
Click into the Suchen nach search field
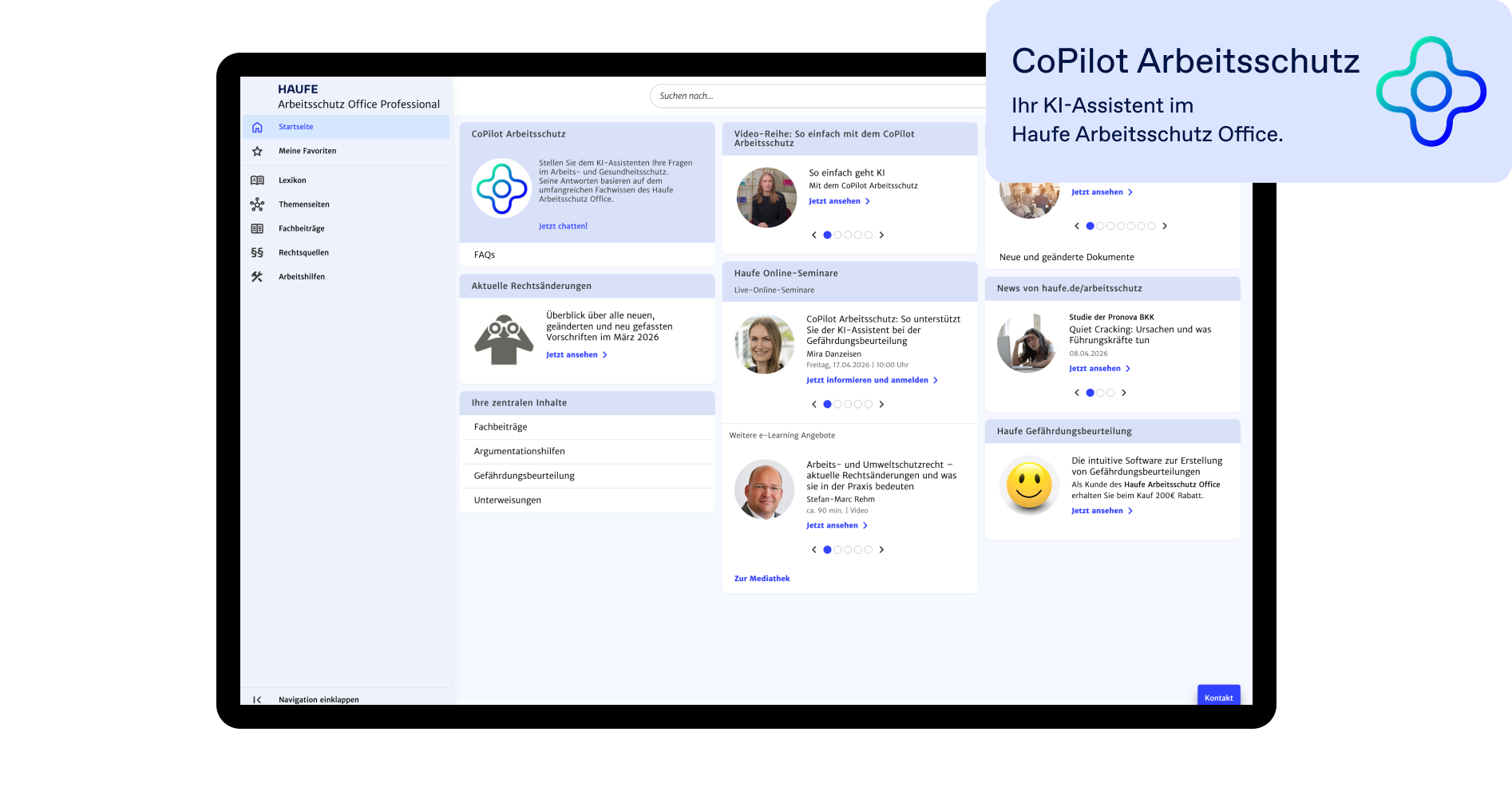(x=814, y=96)
